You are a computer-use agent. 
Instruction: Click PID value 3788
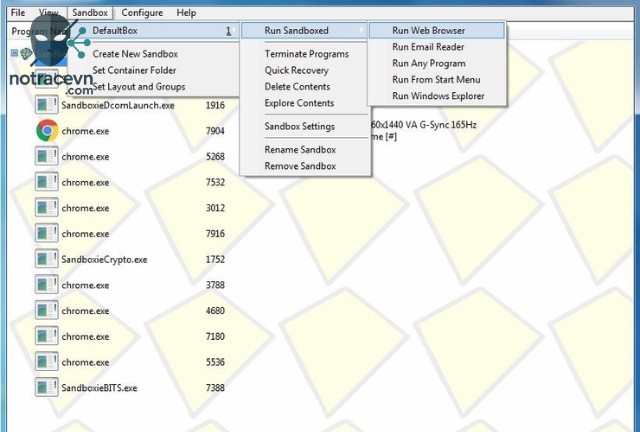(215, 285)
